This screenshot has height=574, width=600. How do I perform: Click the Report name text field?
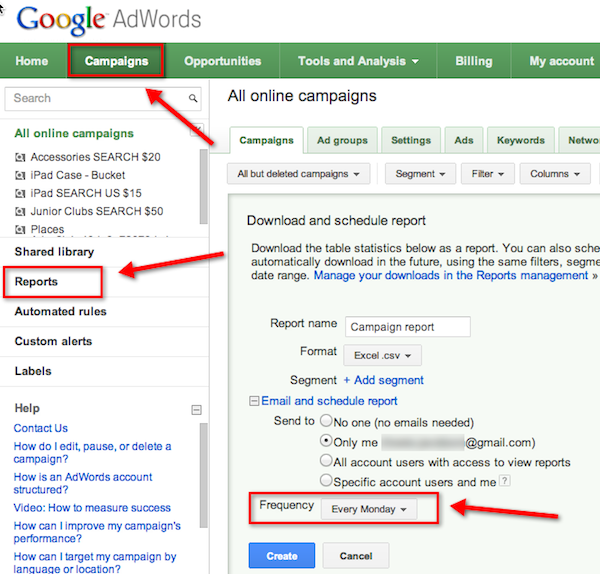pos(408,327)
